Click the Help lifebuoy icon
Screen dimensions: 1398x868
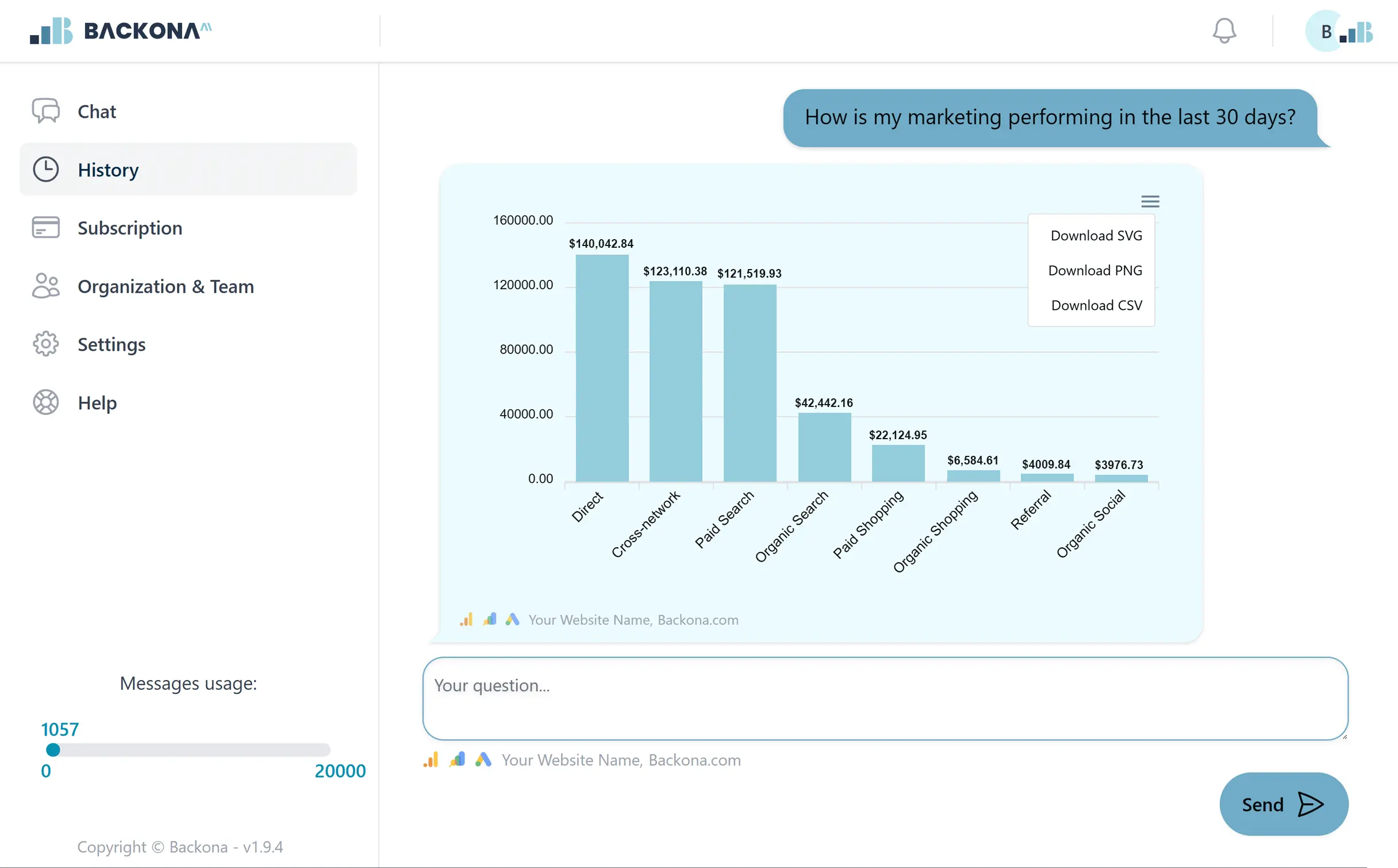coord(45,402)
